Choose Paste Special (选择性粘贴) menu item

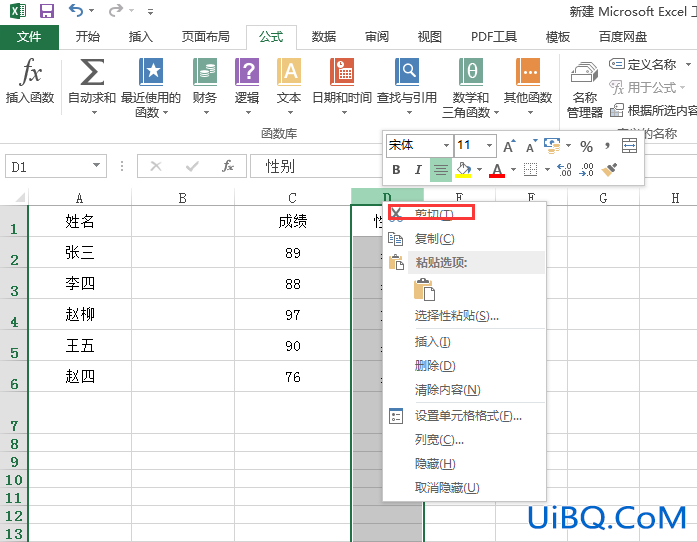pos(465,316)
